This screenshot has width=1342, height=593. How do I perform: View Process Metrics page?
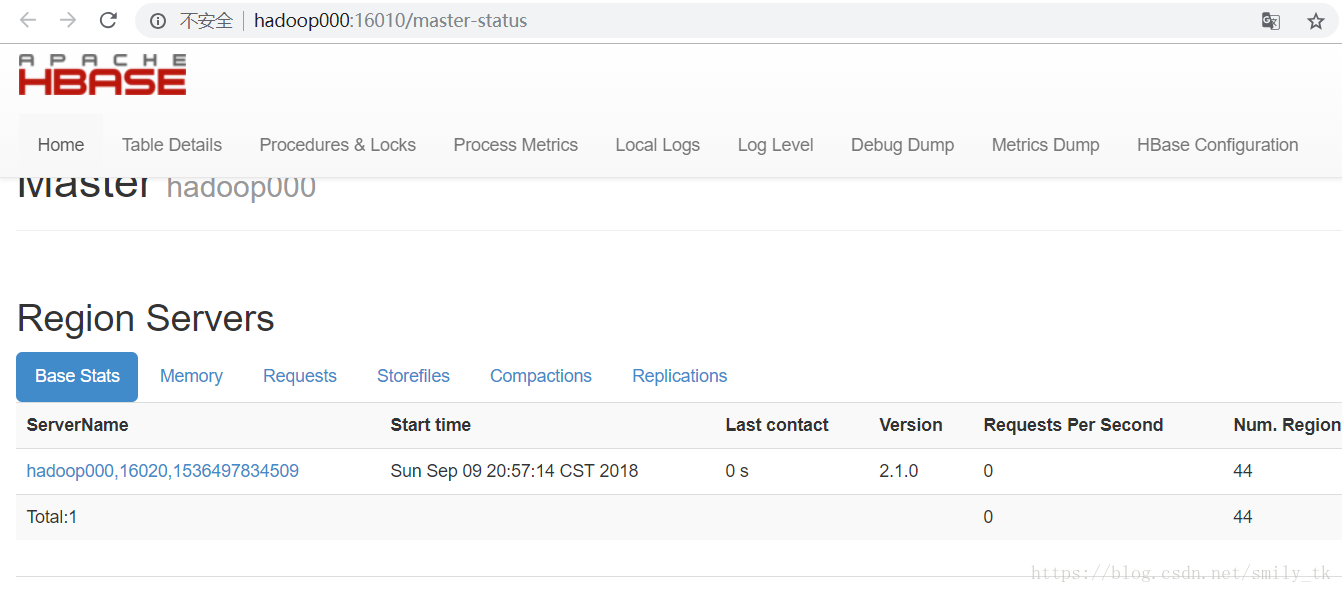click(x=516, y=145)
